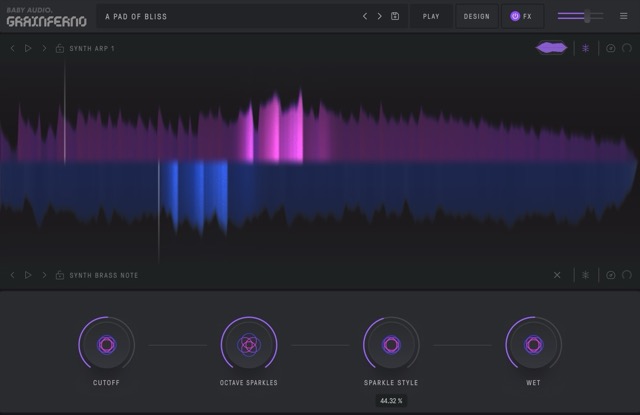Switch to the Design tab
Image resolution: width=640 pixels, height=415 pixels.
pos(477,16)
